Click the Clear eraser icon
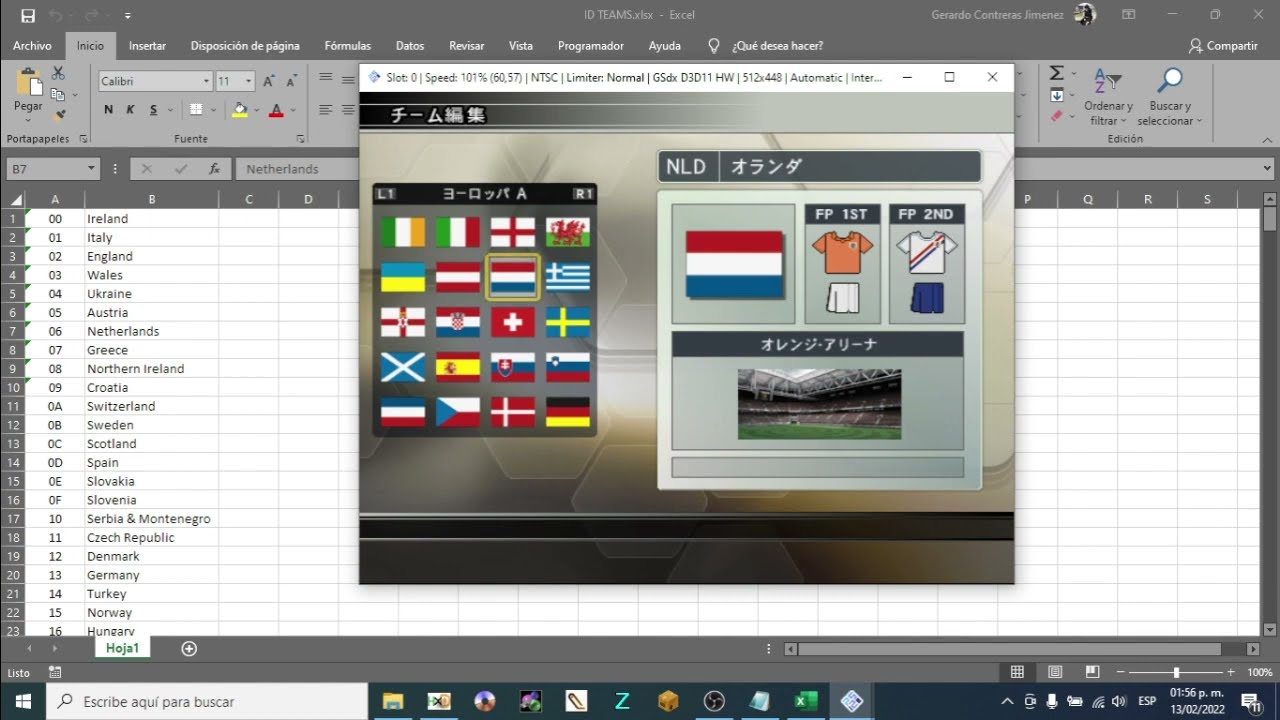1280x720 pixels. [1056, 116]
